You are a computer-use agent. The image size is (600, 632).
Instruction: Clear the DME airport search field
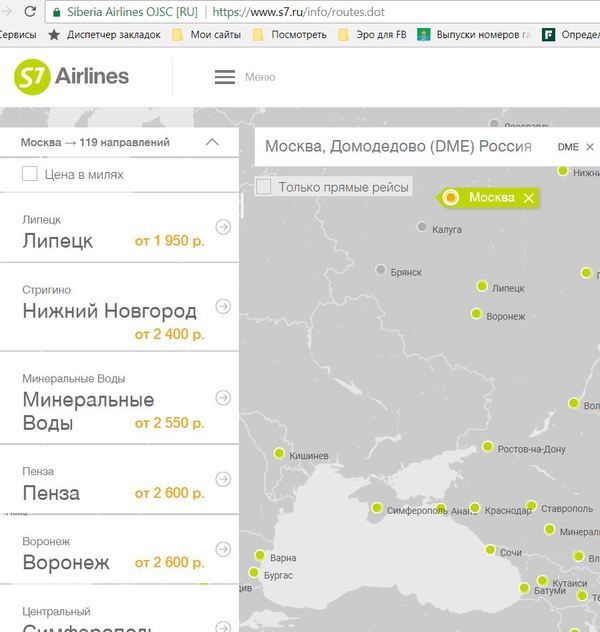coord(590,147)
